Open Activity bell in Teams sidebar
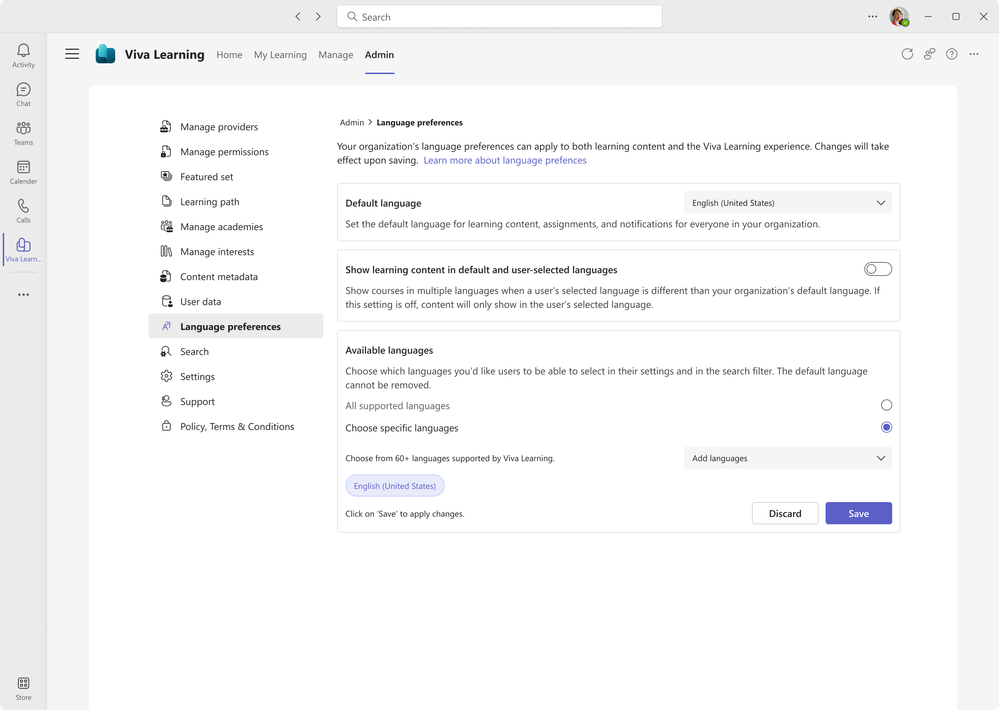This screenshot has width=999, height=710. 24,55
